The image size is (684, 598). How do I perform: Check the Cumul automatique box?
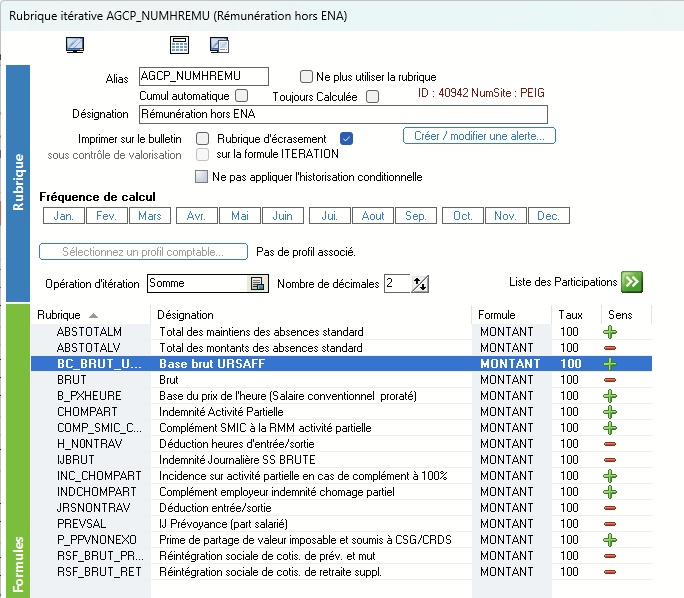click(x=241, y=96)
